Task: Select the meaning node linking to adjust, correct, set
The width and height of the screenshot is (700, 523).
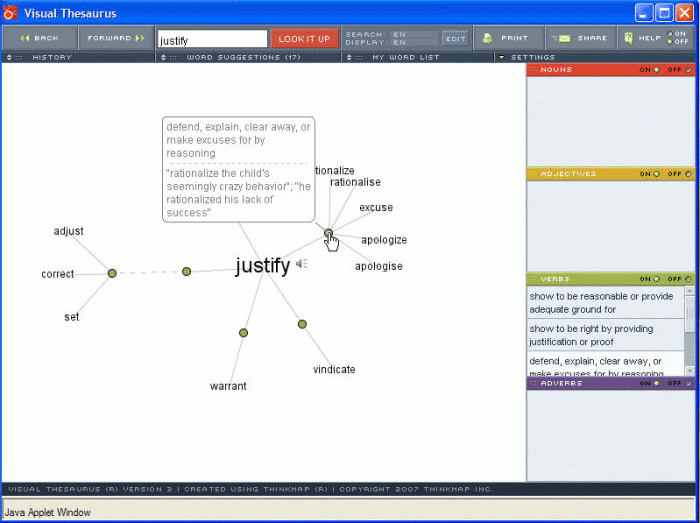Action: click(112, 273)
